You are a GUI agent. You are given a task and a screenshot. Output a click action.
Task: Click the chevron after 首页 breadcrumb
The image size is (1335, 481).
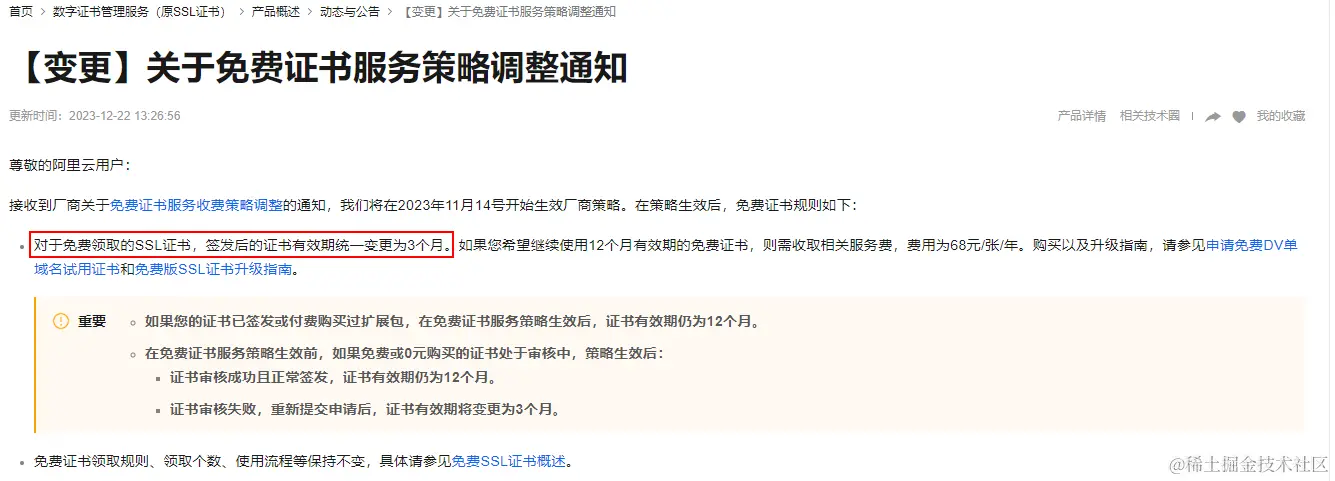pyautogui.click(x=42, y=12)
